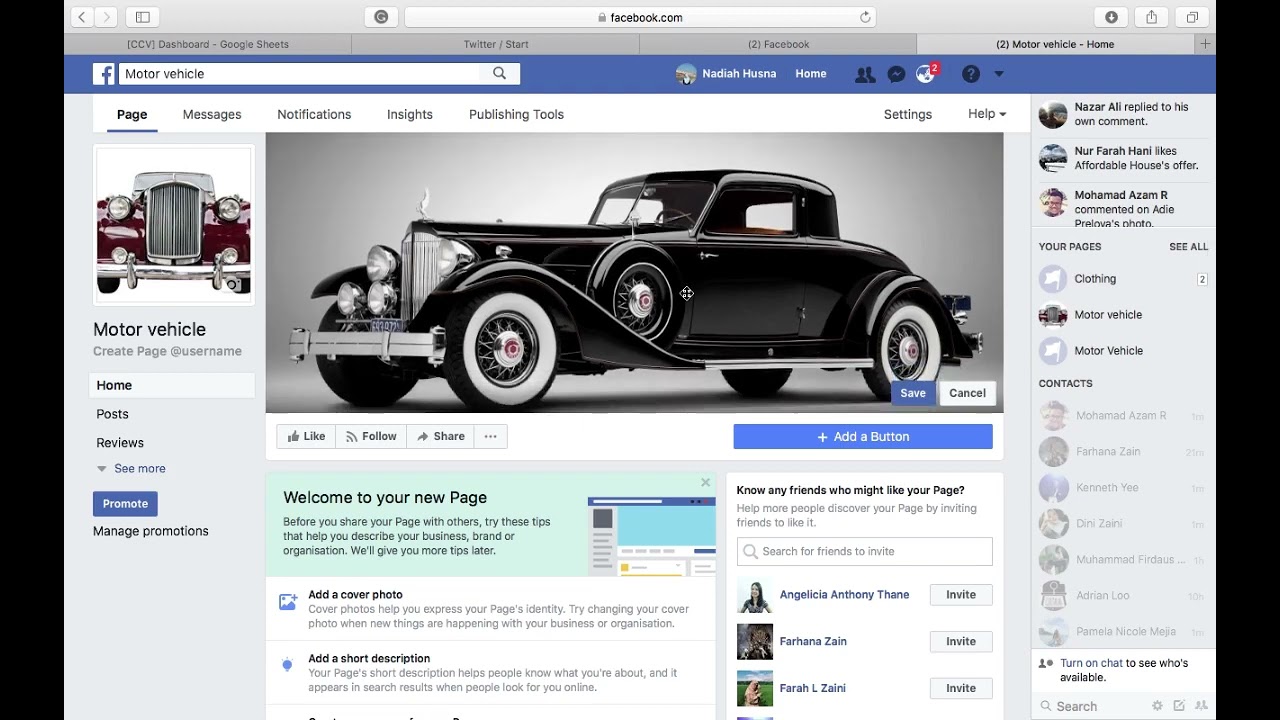
Task: Click the Promote button
Action: point(125,504)
